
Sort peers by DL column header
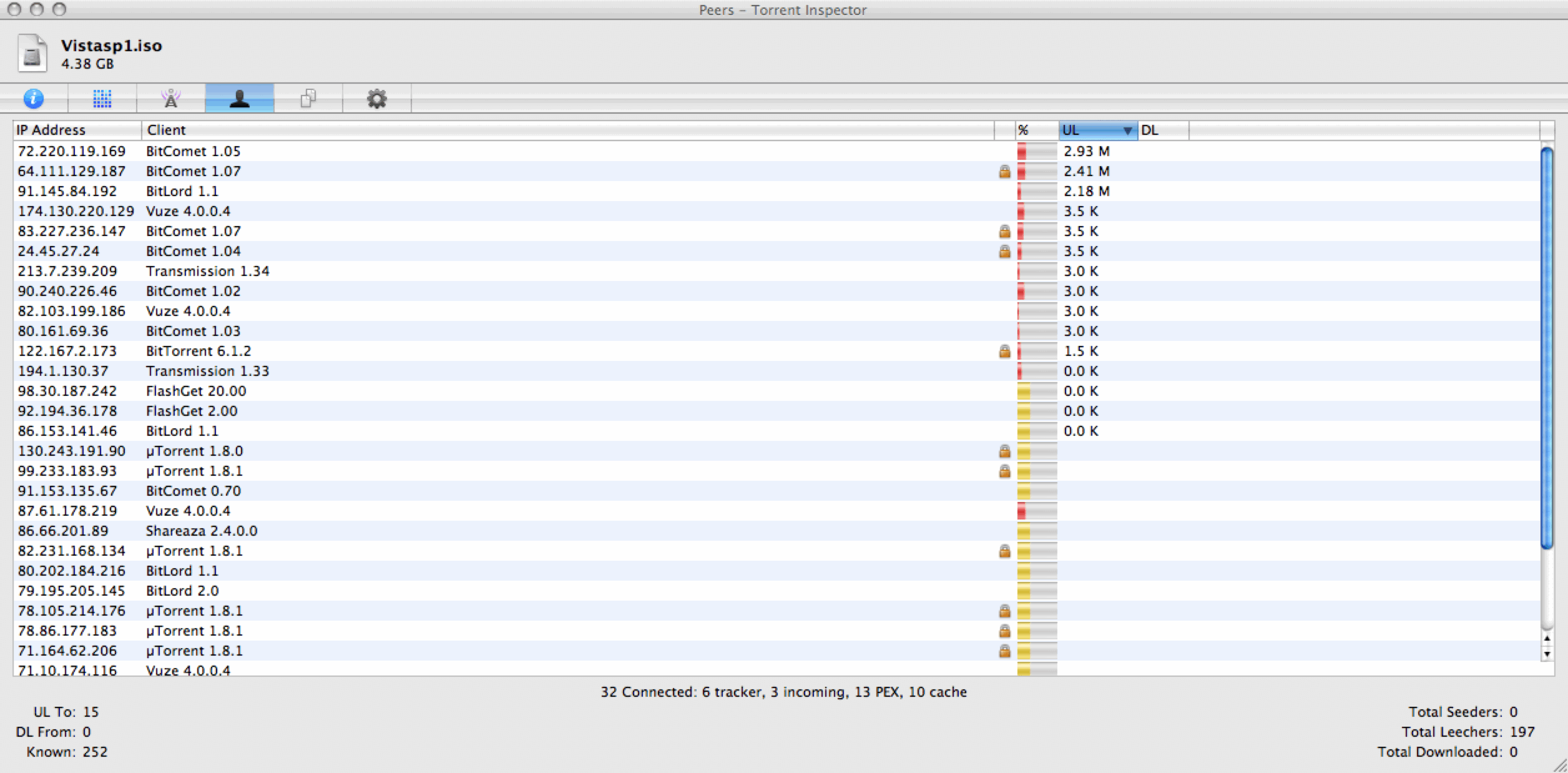pyautogui.click(x=1164, y=130)
